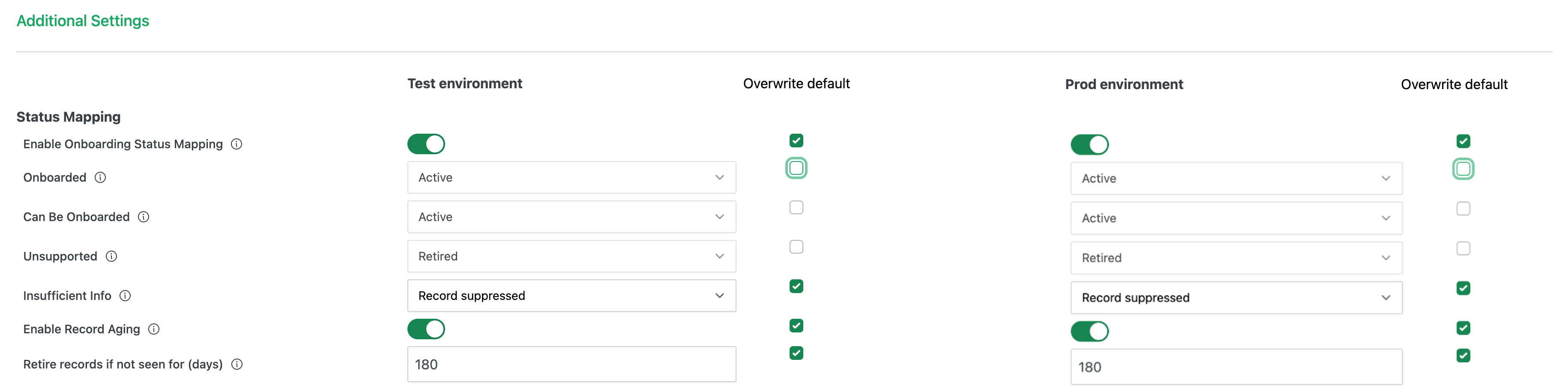The image size is (1568, 389).
Task: Check Test overwrite default for Can Be Onboarded
Action: click(796, 208)
